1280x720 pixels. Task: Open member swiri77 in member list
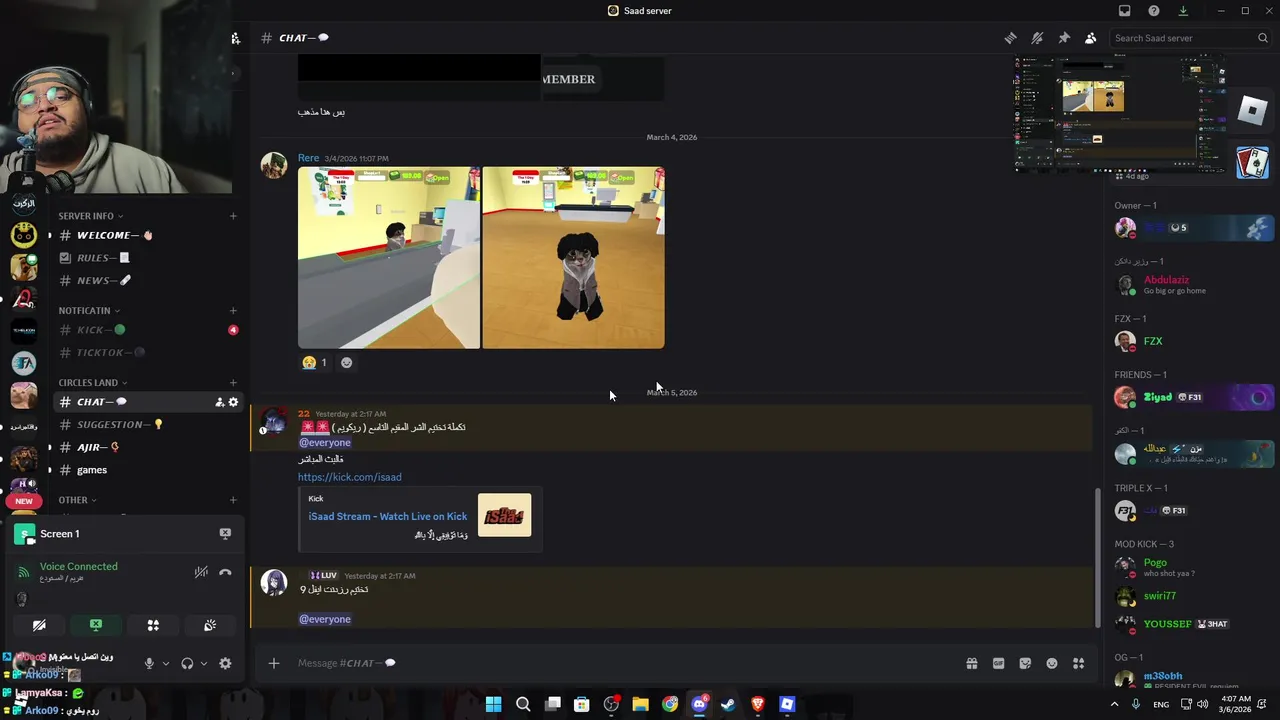point(1190,596)
